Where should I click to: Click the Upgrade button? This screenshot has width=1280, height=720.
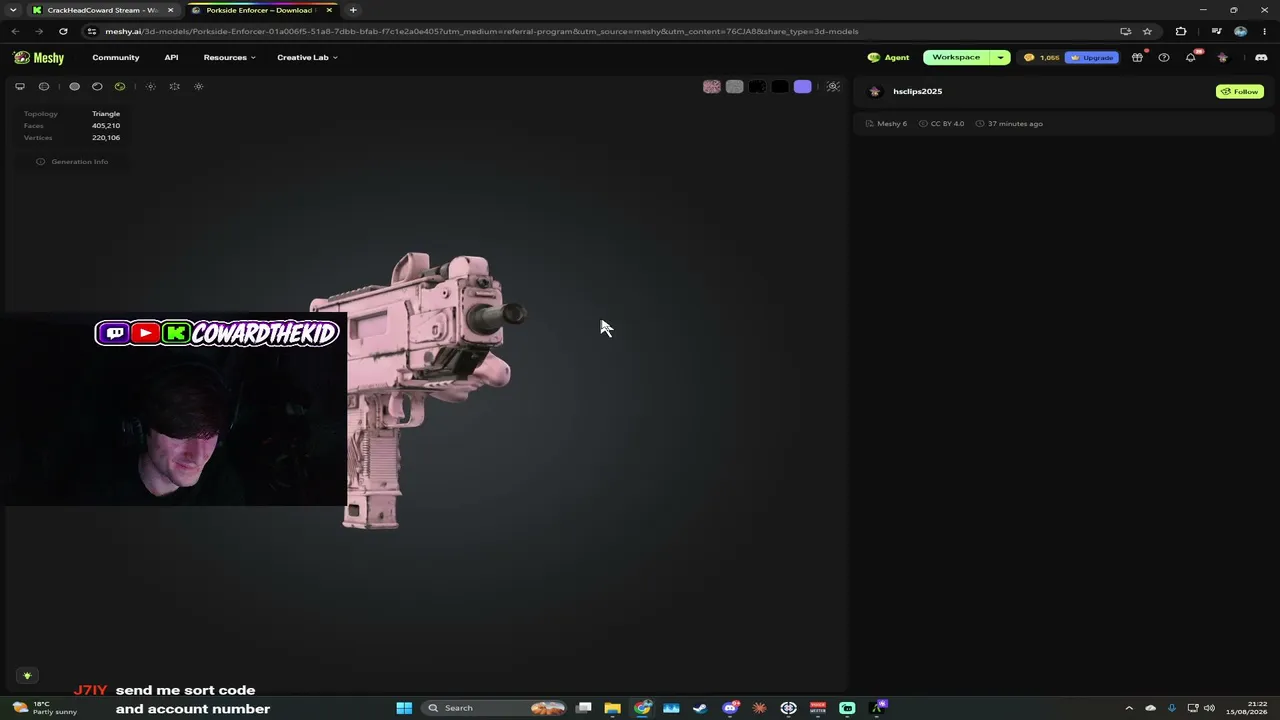pyautogui.click(x=1091, y=58)
